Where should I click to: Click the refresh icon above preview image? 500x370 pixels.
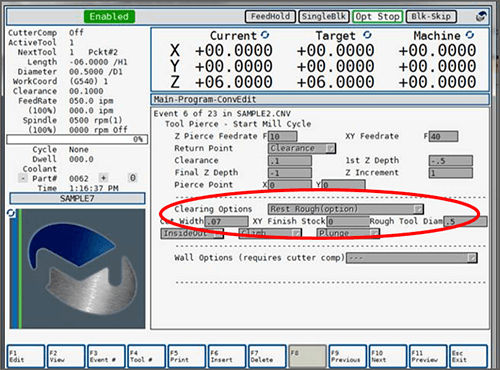11,213
